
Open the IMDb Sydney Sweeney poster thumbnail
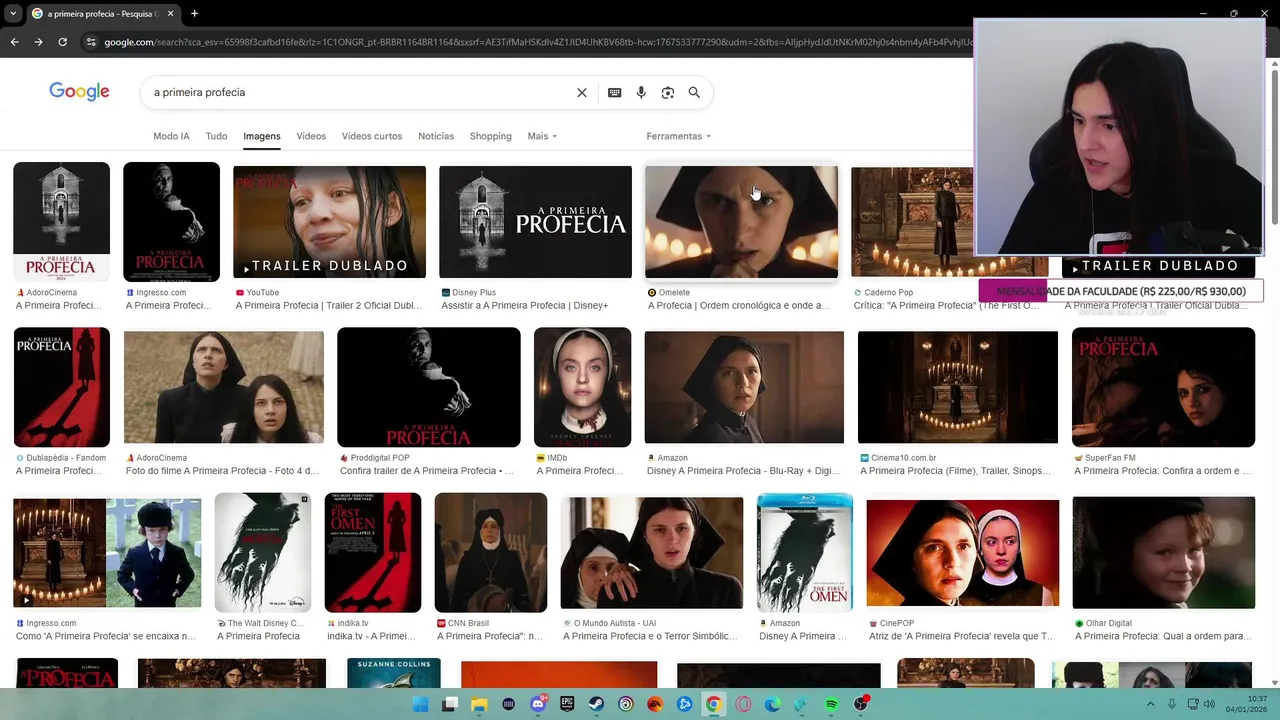(582, 387)
